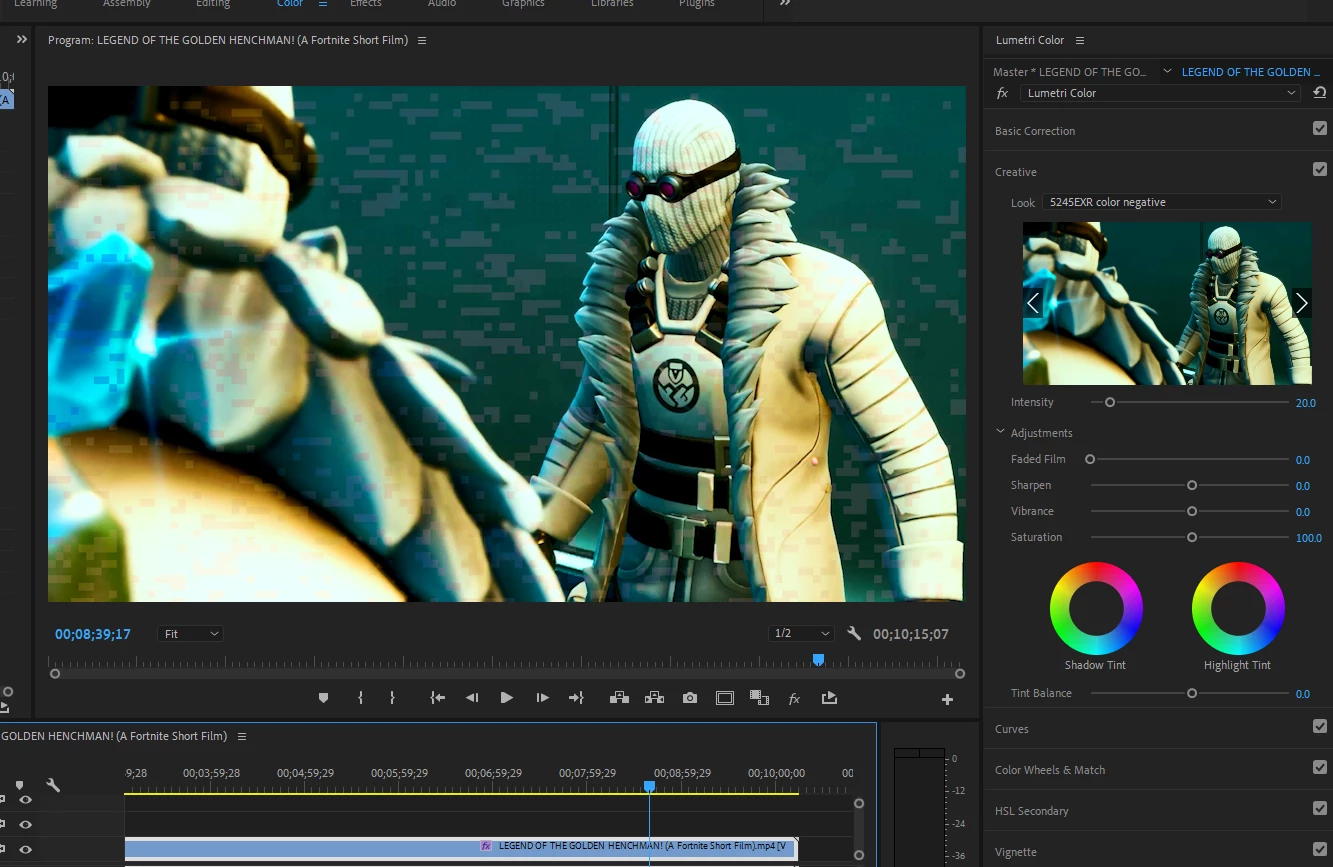
Task: Click the Go to In point icon
Action: 437,698
